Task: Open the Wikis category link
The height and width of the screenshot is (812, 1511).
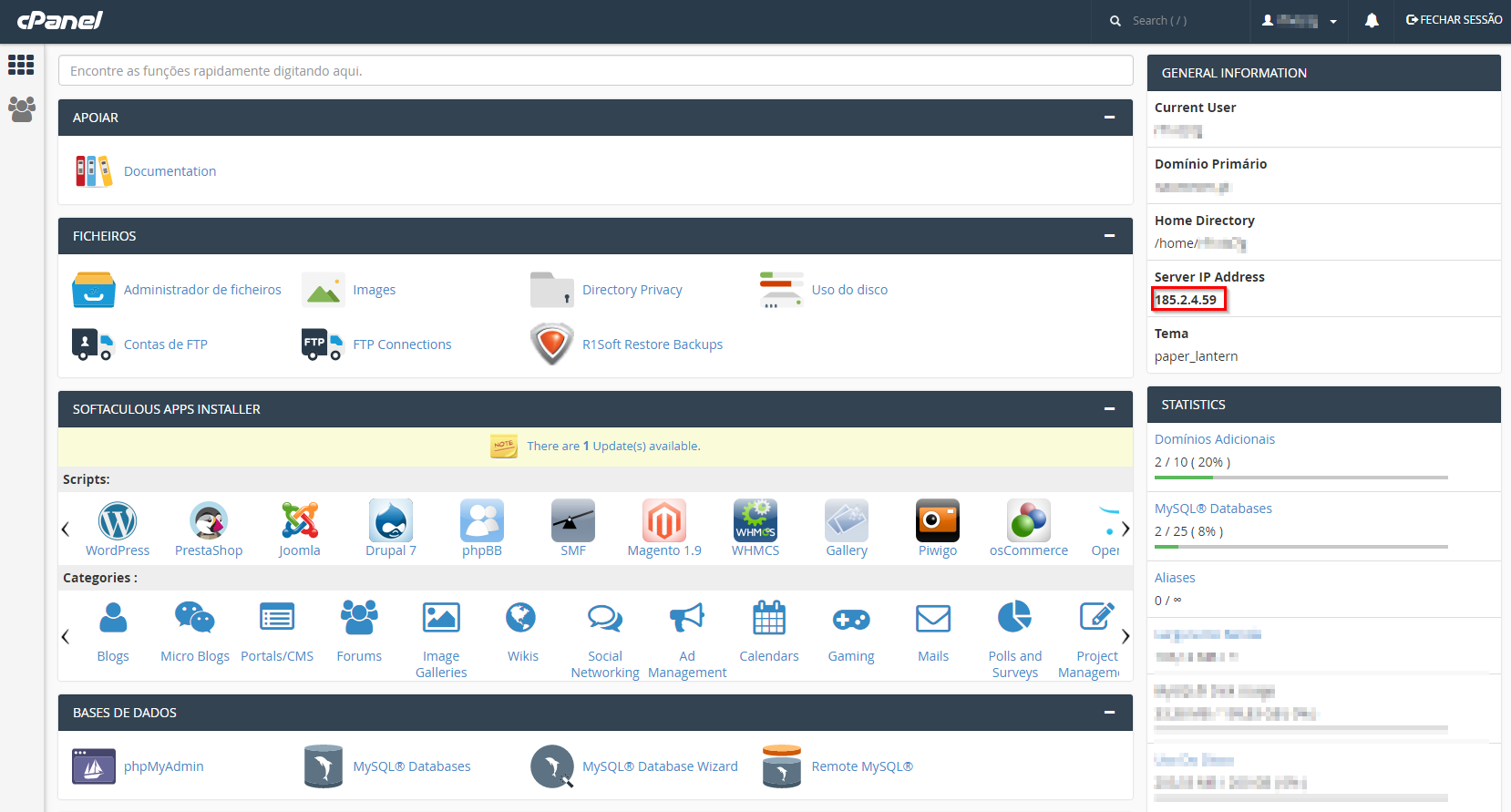Action: pos(523,656)
